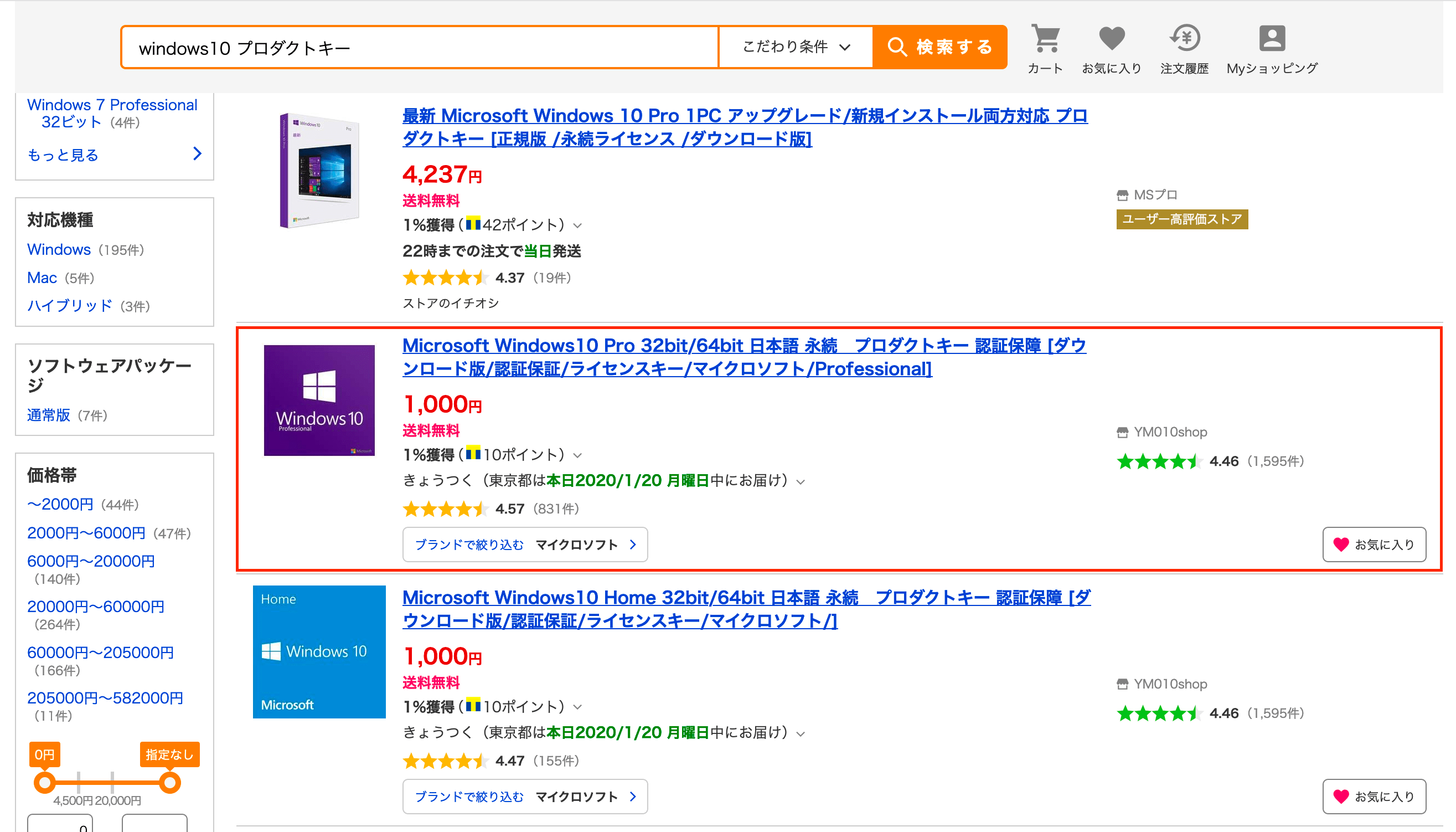Screen dimensions: 1456x832
Task: Add the Windows10 Pro item to お気に入り
Action: pyautogui.click(x=1375, y=545)
